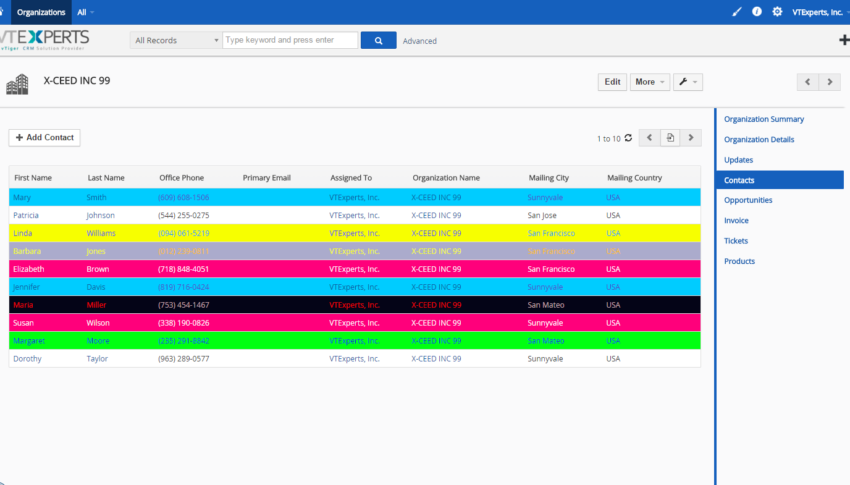Sort by Last Name column header
850x485 pixels.
tap(106, 178)
